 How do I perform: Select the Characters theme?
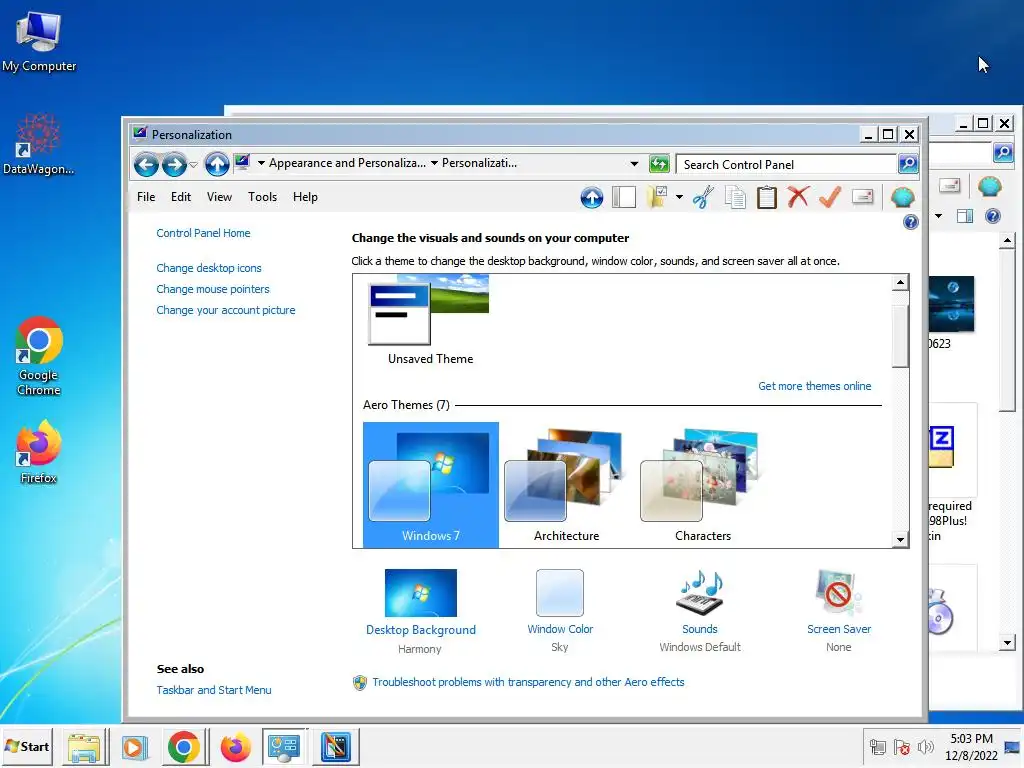pos(703,485)
